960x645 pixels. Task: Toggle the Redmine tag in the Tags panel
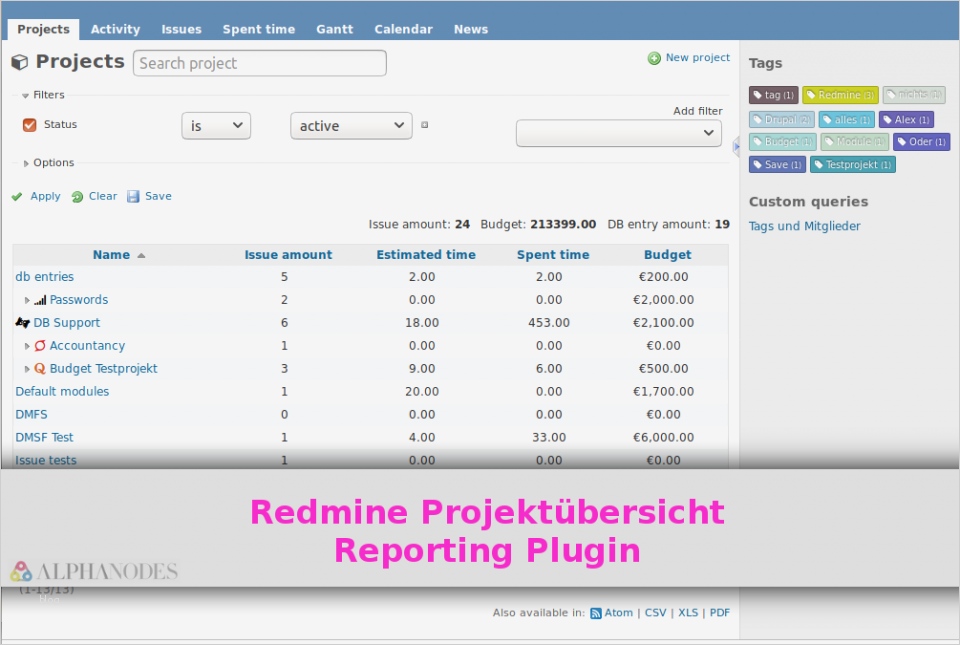(840, 94)
